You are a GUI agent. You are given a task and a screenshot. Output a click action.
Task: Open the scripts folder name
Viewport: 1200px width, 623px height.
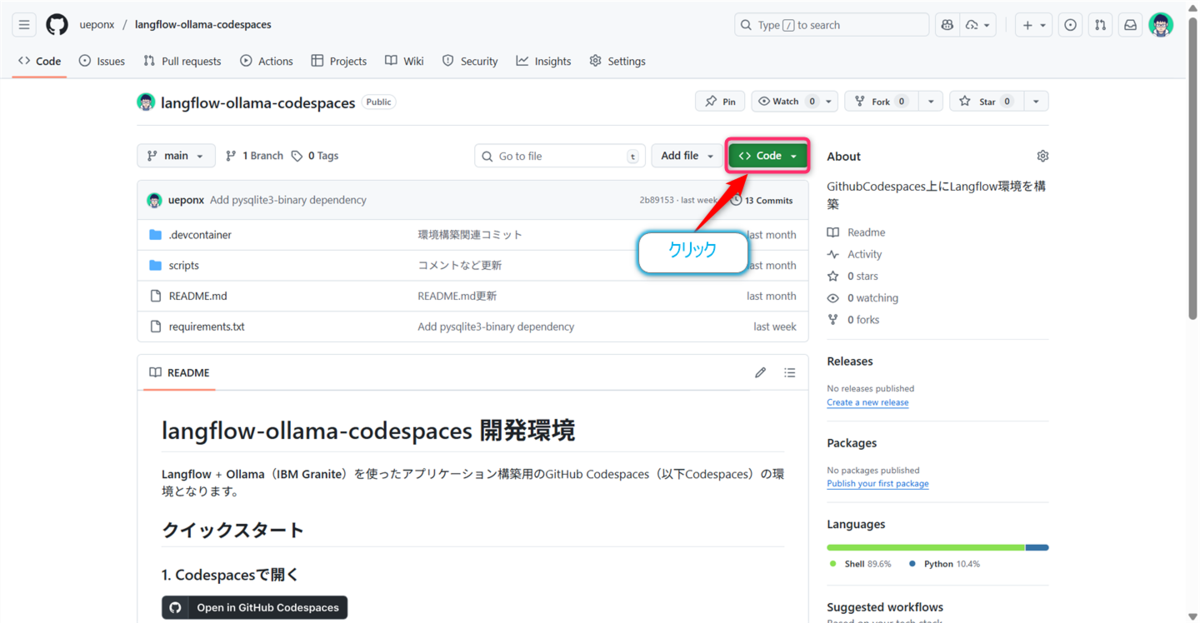point(184,266)
